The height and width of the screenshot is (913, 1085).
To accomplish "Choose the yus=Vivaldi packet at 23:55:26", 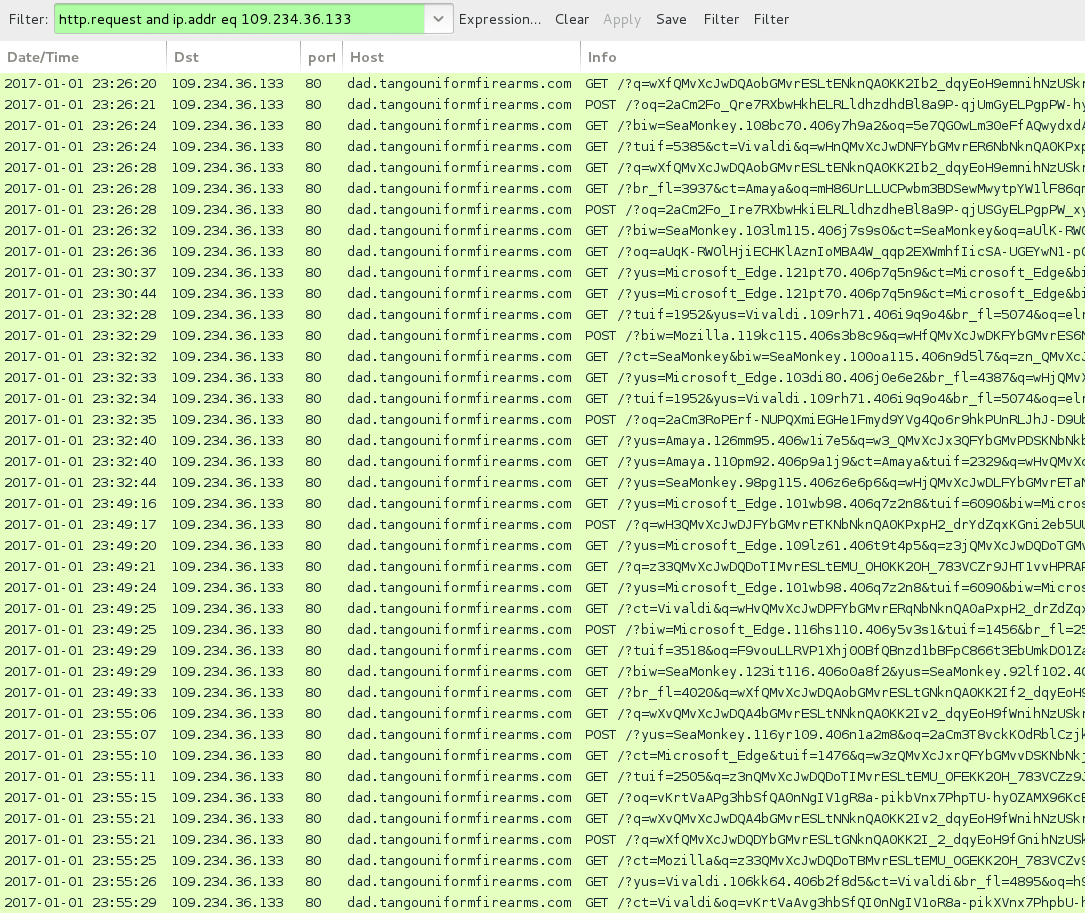I will click(x=542, y=881).
